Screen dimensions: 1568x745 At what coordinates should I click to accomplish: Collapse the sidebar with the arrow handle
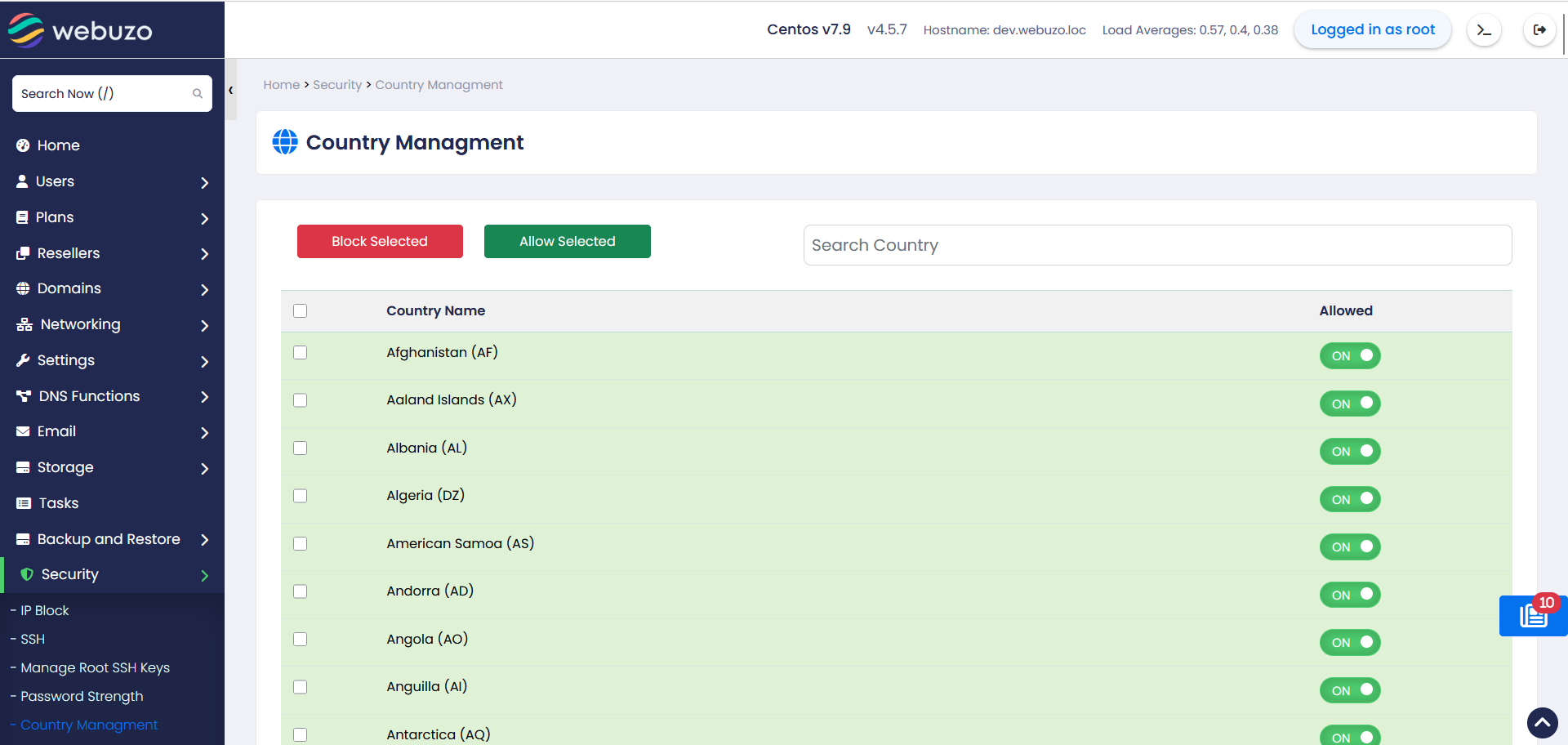(231, 91)
